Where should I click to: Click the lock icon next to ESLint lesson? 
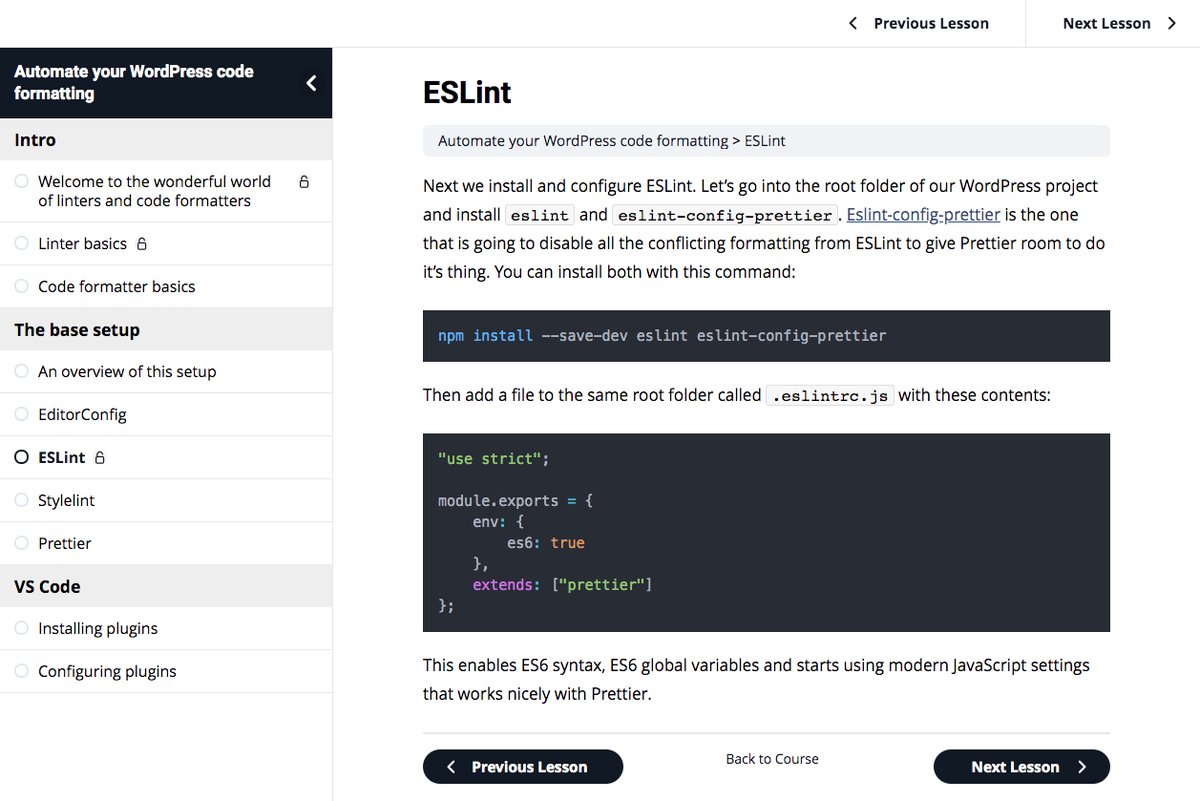click(99, 458)
